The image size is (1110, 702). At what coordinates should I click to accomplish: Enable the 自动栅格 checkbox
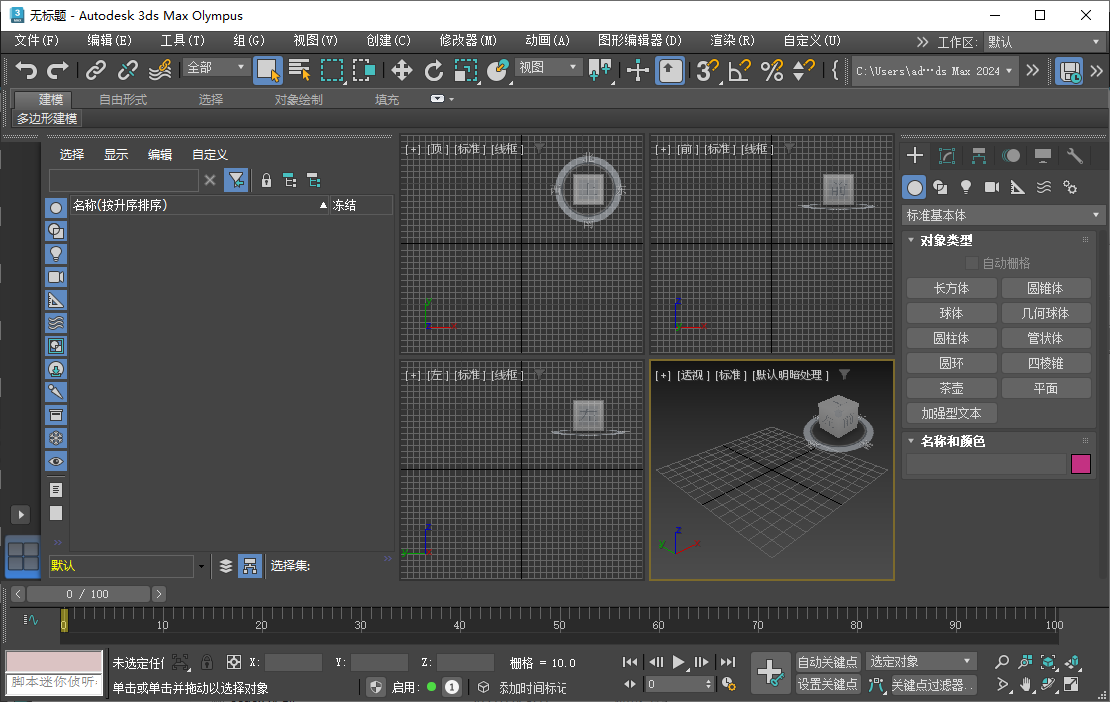[972, 263]
